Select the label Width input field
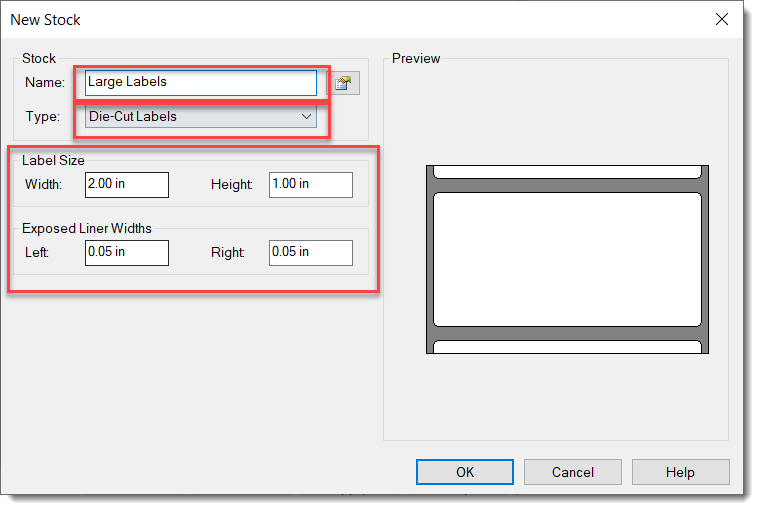This screenshot has width=759, height=510. [x=126, y=185]
